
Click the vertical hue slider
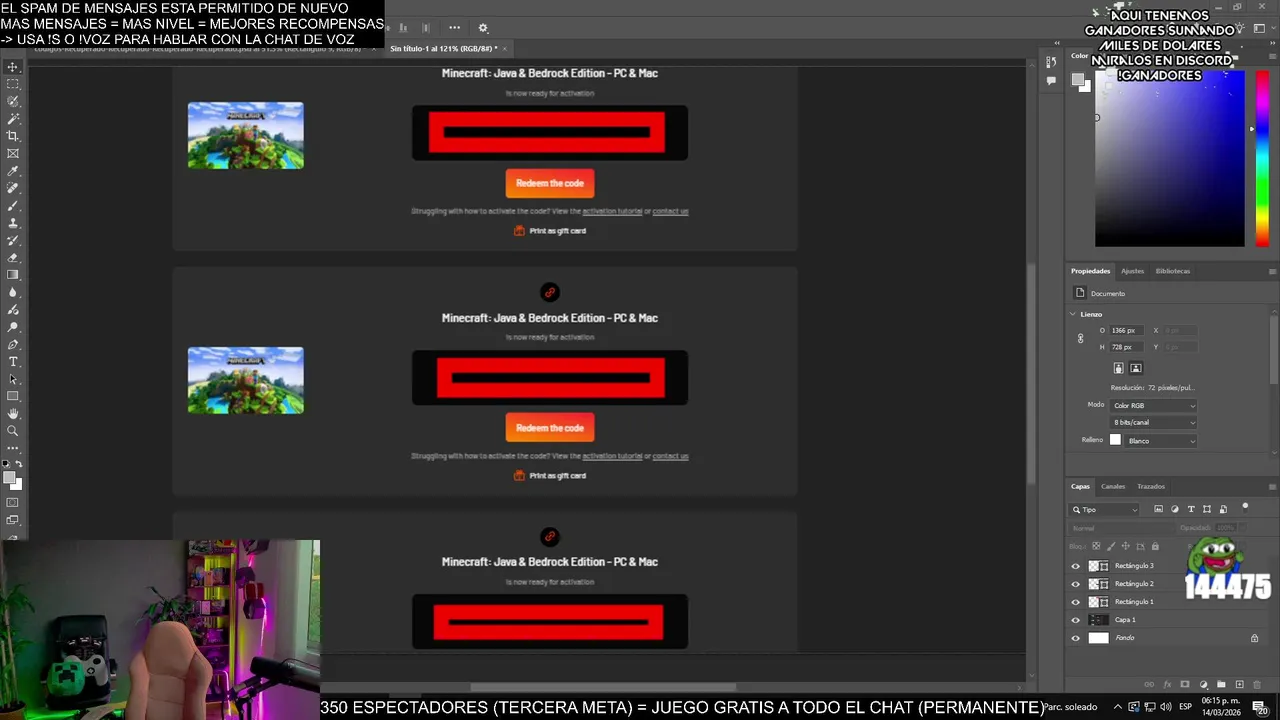click(1262, 160)
